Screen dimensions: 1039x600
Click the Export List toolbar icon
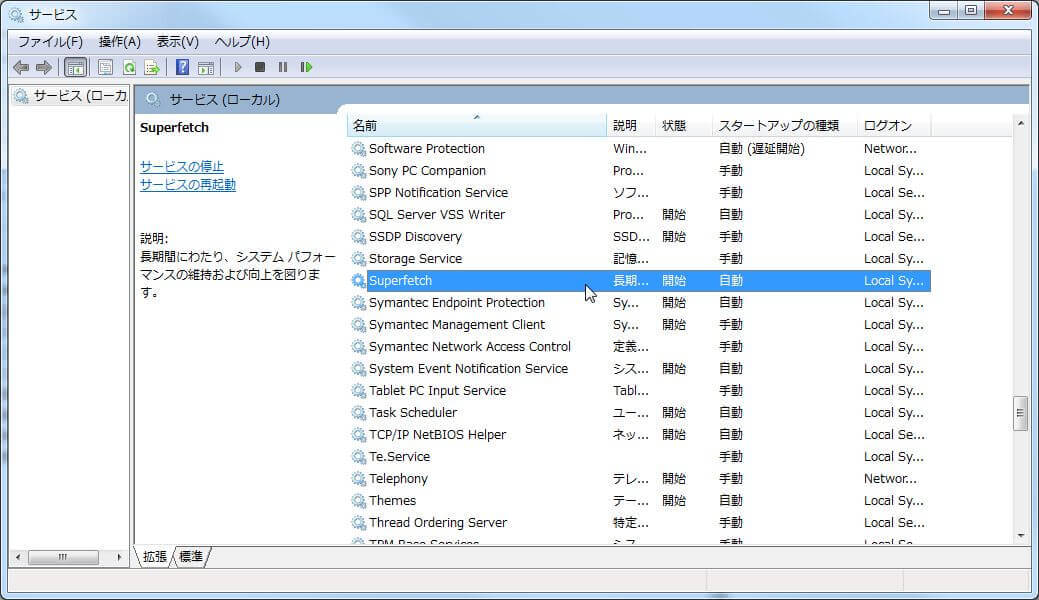click(152, 67)
